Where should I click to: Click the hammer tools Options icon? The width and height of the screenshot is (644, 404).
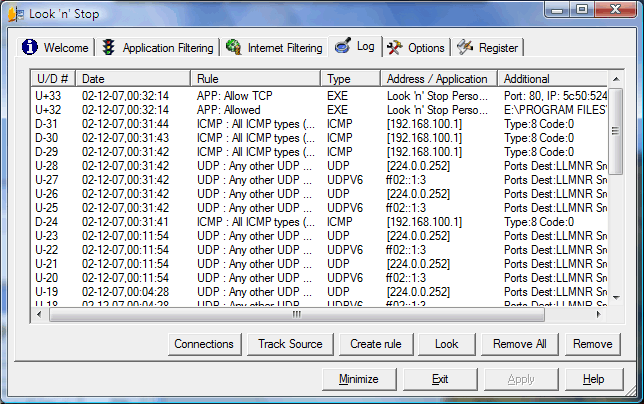[395, 48]
